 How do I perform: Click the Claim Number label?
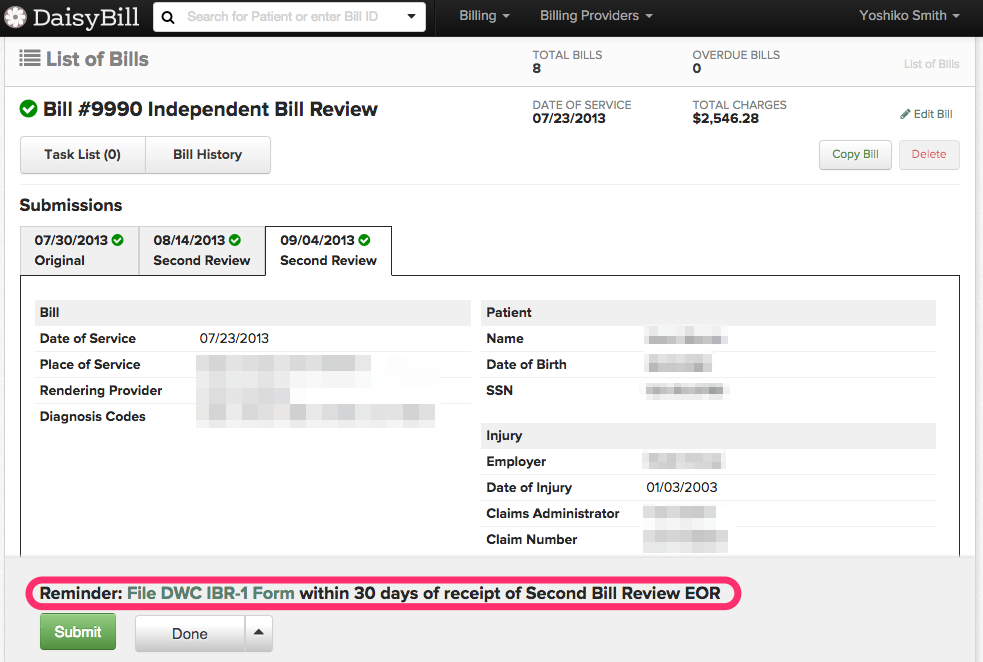click(x=532, y=539)
